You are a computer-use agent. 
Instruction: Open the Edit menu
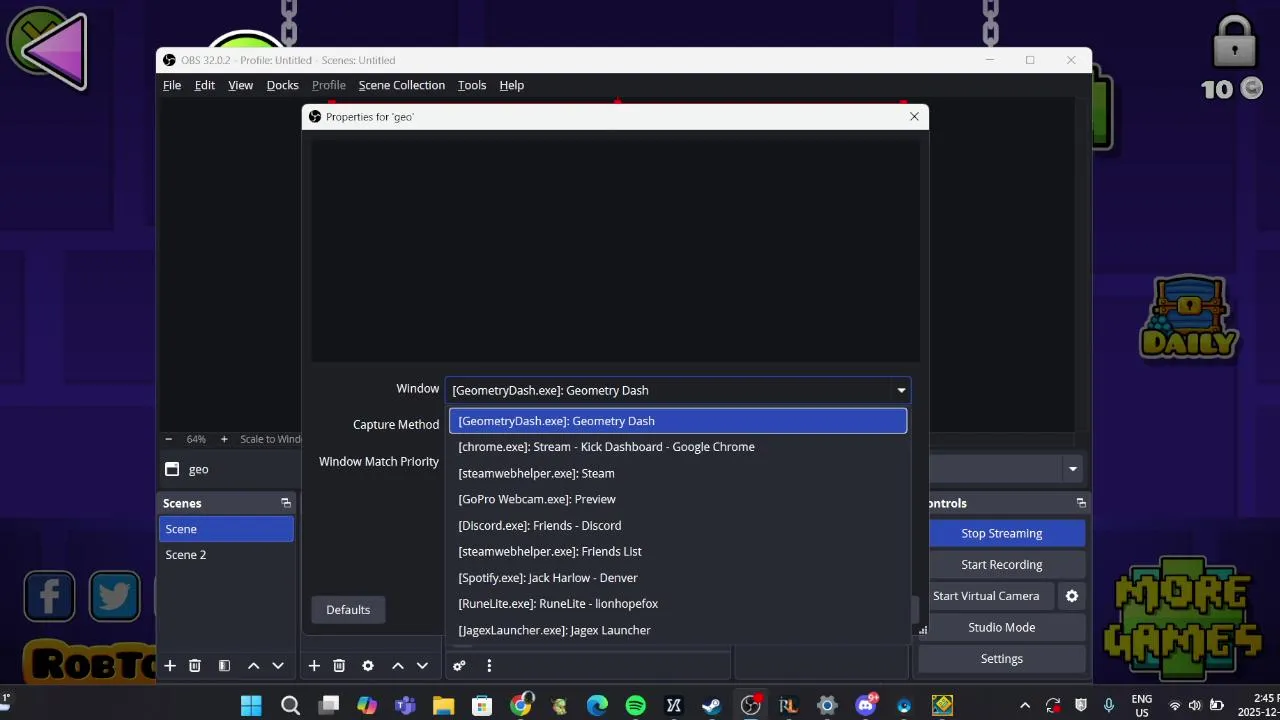pos(205,85)
